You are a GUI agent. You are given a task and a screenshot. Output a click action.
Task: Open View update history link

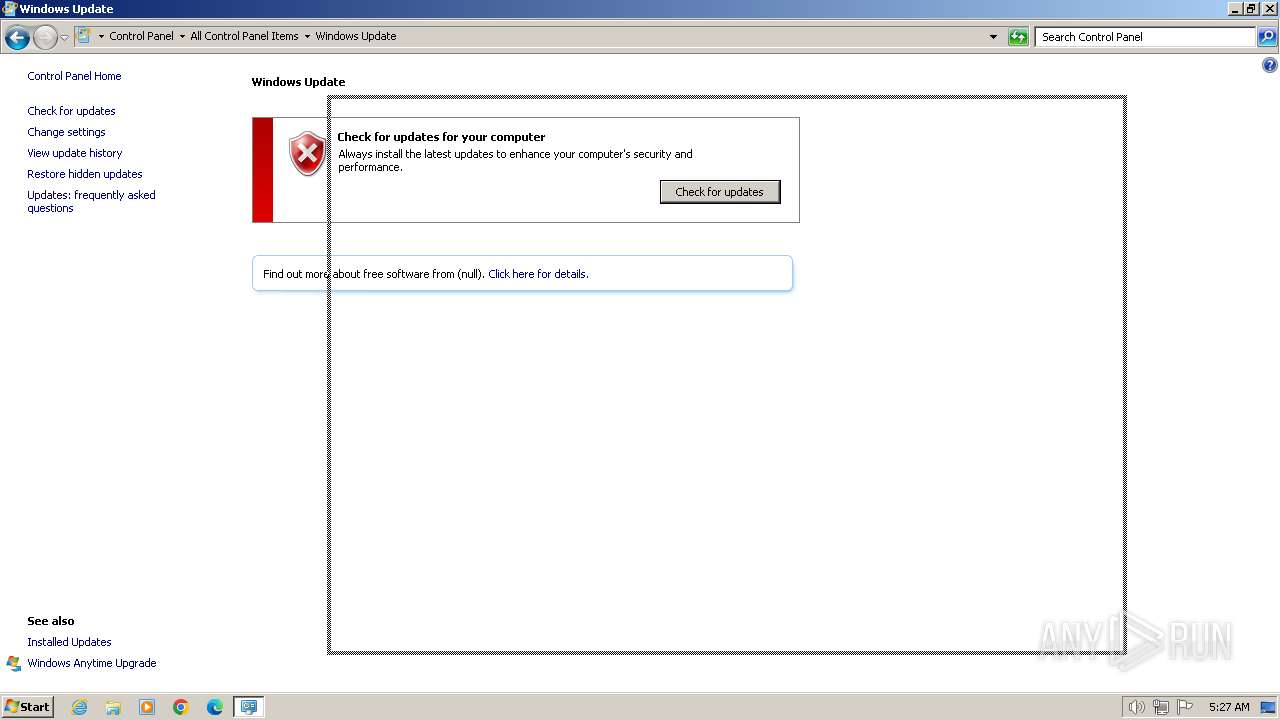coord(75,153)
